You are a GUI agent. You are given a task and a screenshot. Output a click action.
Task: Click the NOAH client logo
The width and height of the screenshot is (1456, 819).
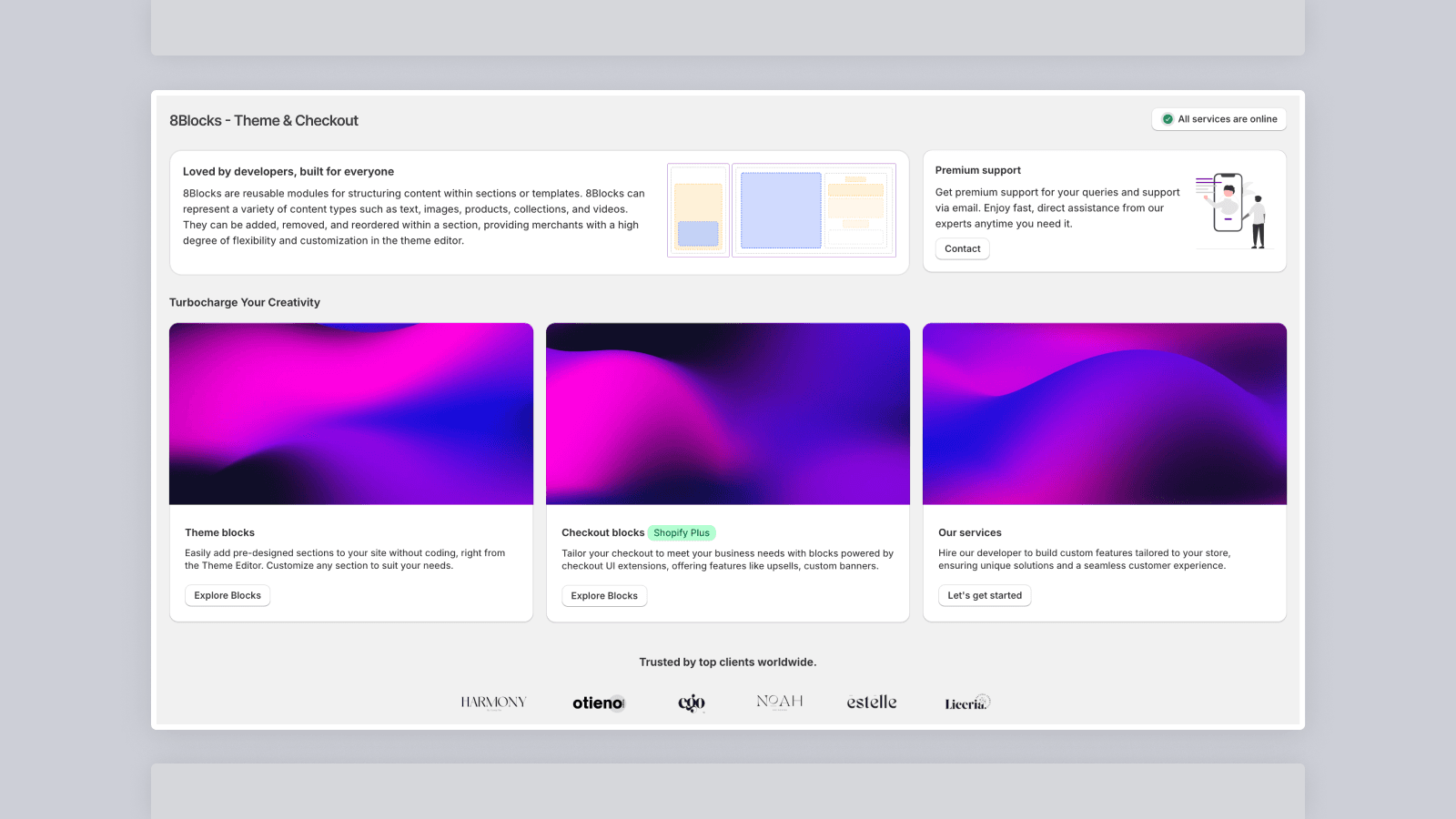[x=780, y=702]
